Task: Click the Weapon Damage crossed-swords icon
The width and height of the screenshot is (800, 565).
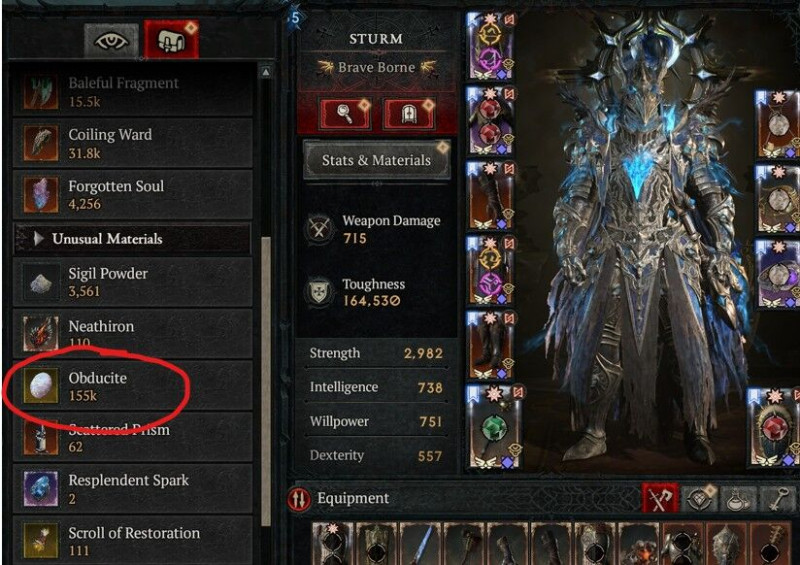Action: pos(319,229)
